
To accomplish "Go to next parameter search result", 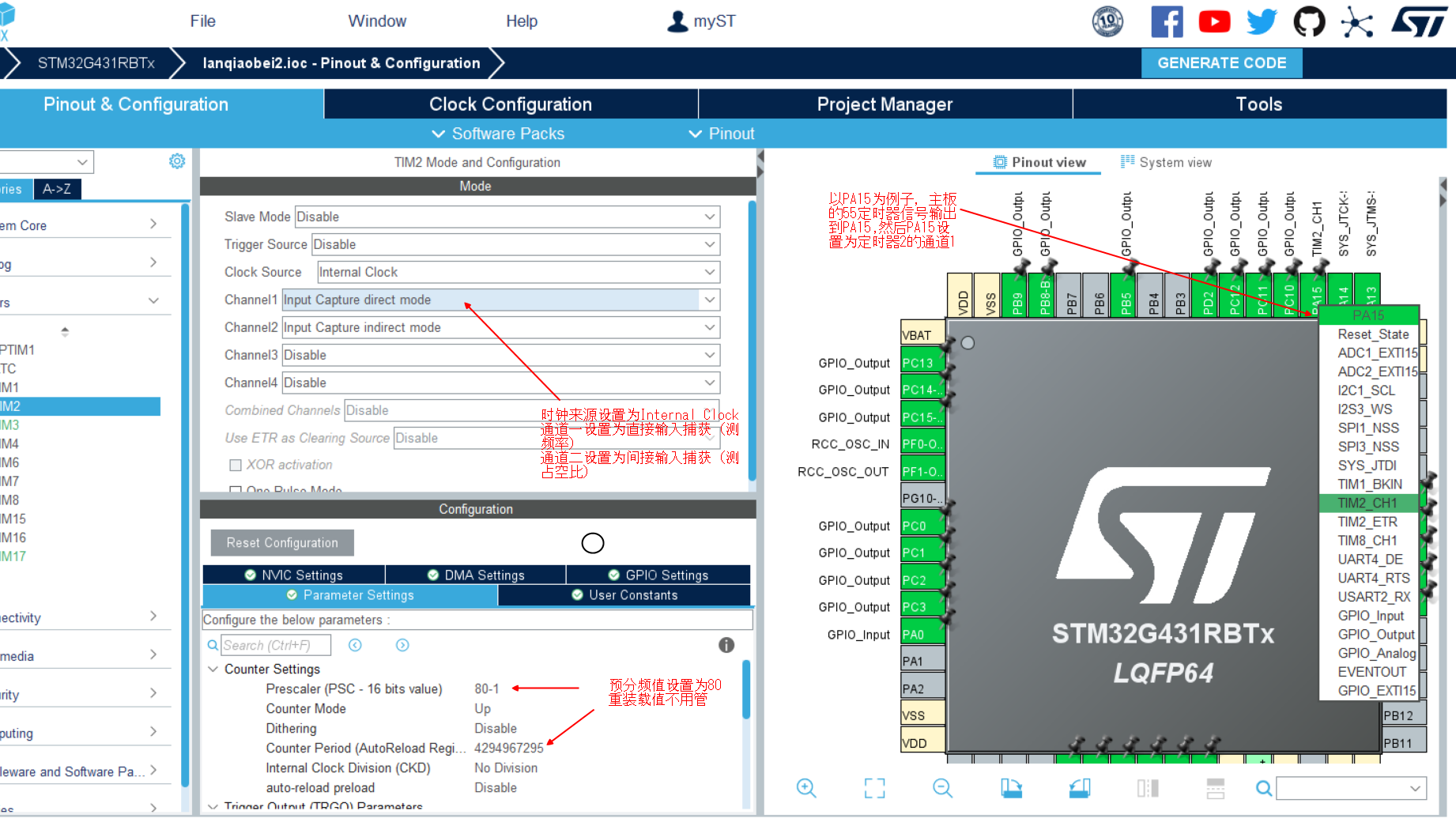I will pyautogui.click(x=402, y=645).
